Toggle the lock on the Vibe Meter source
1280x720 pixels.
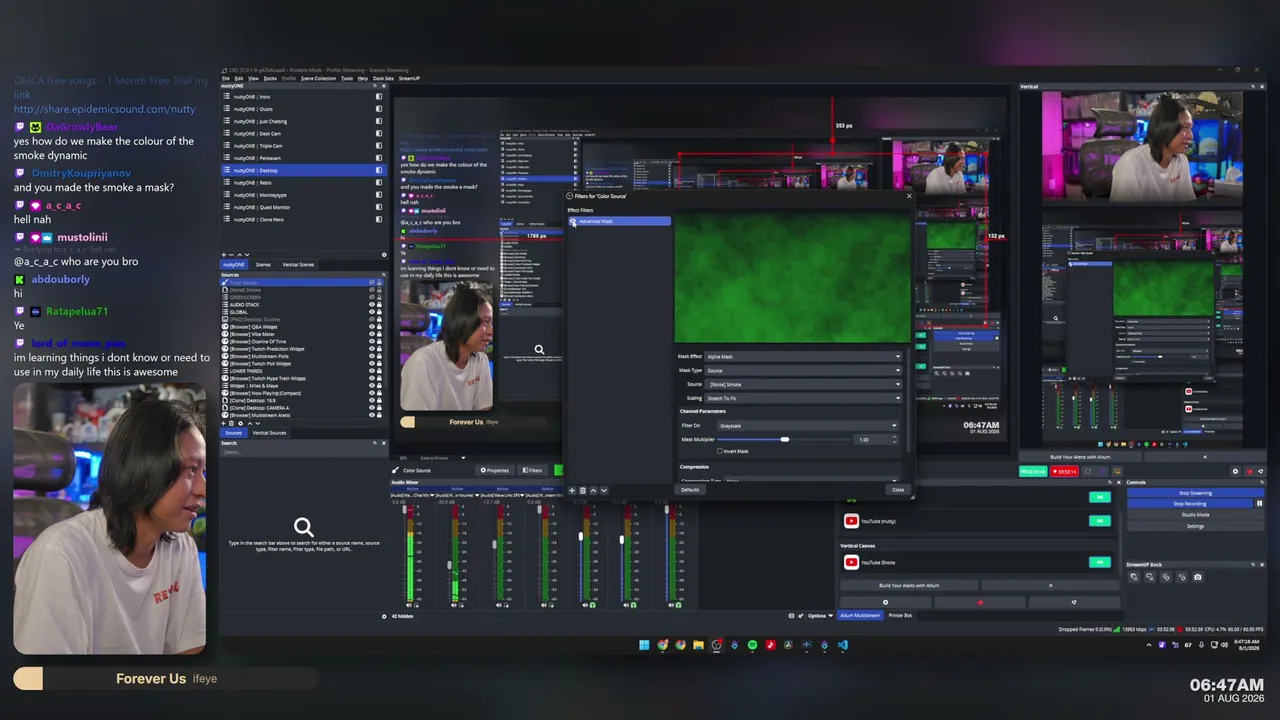[380, 334]
